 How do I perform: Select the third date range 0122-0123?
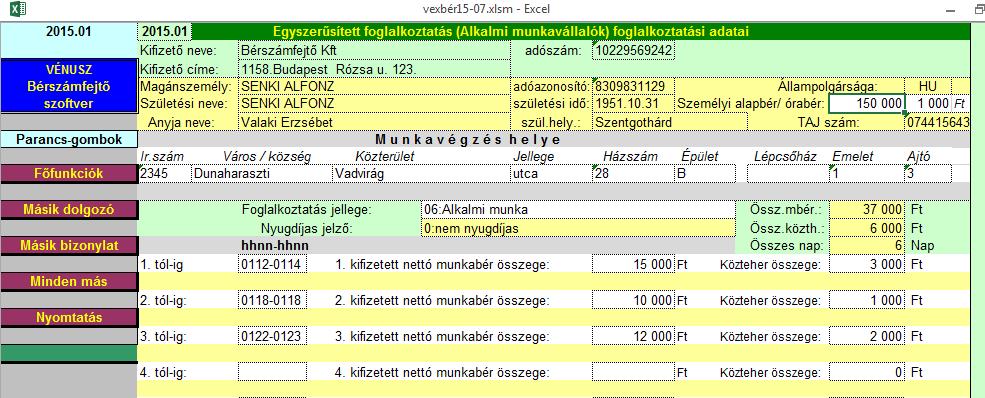point(273,336)
